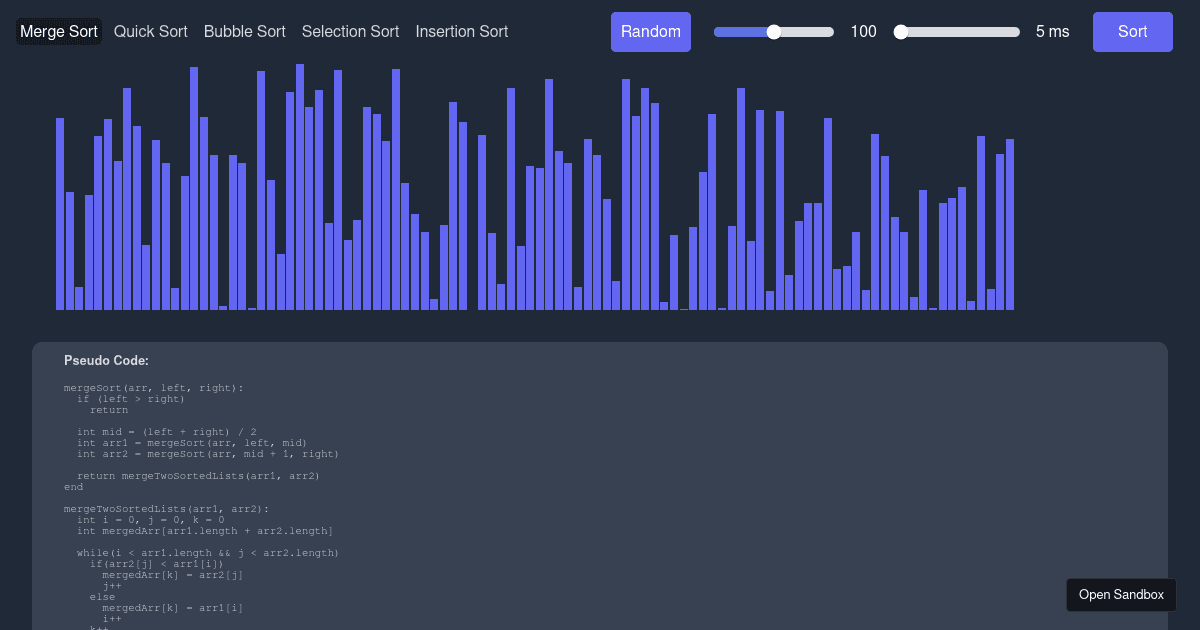The image size is (1200, 630).
Task: Open the Selection Sort view
Action: [350, 31]
